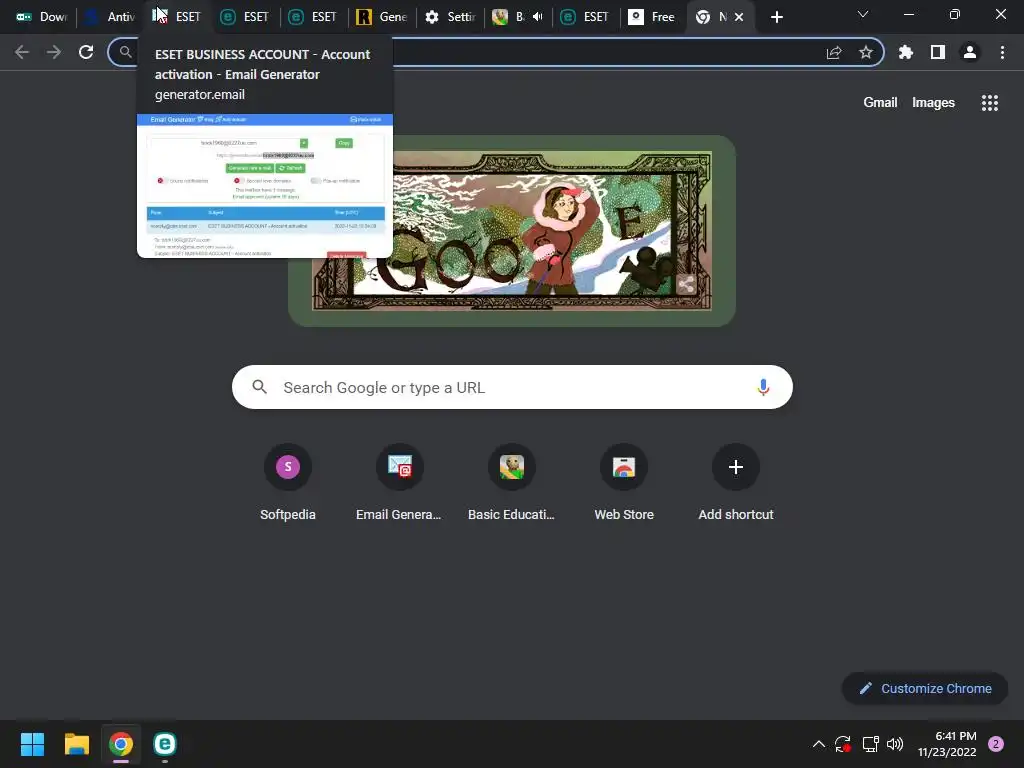Toggle the Chrome side panel

[938, 52]
